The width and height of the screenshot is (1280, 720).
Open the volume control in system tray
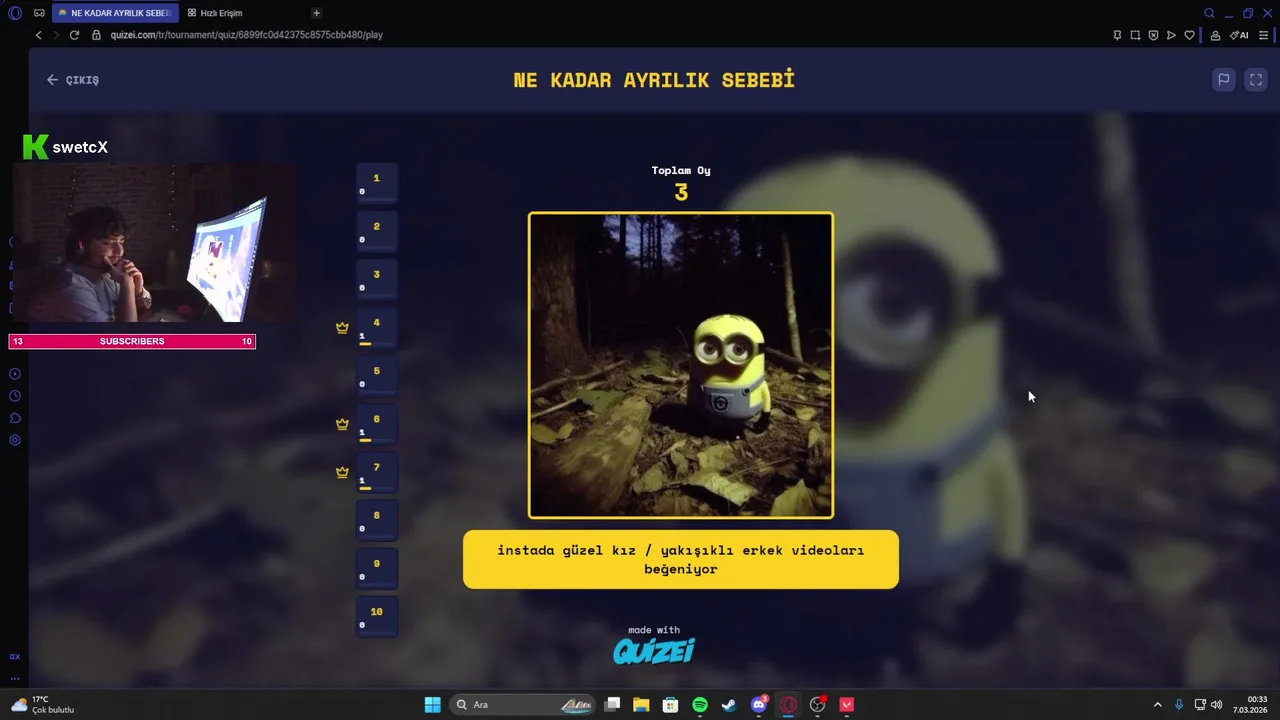[1216, 705]
